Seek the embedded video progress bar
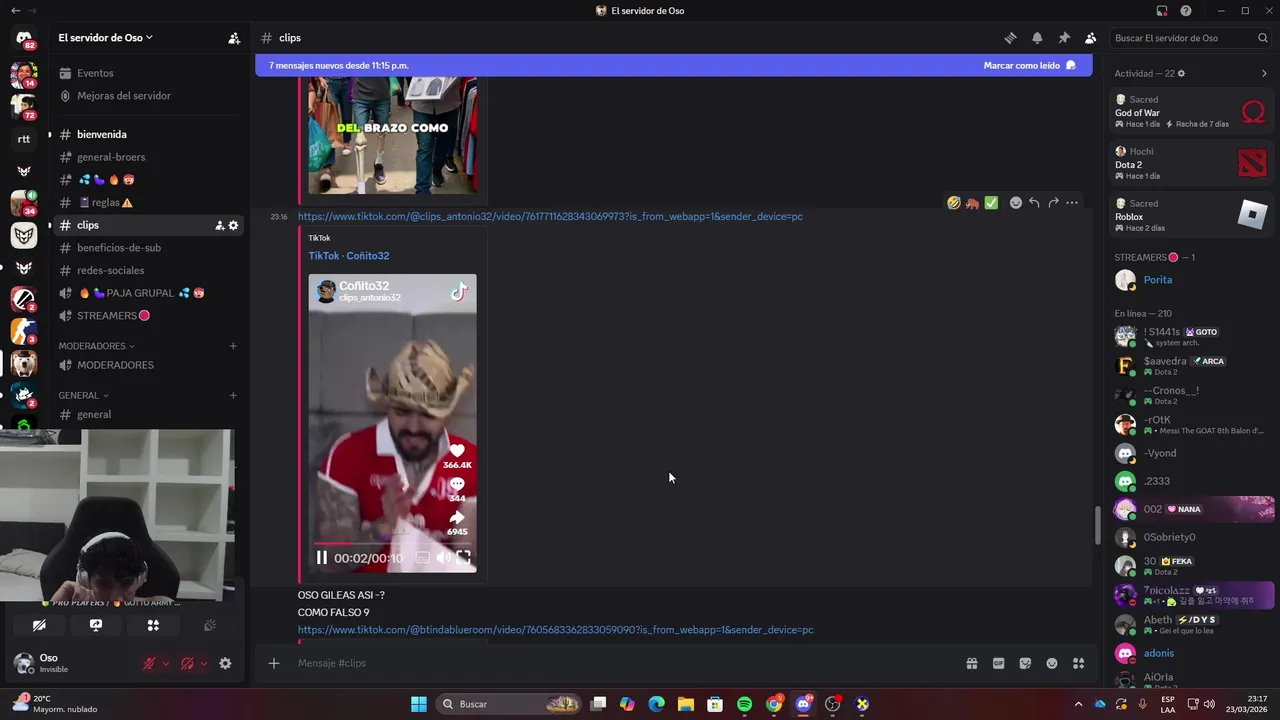 pos(392,544)
